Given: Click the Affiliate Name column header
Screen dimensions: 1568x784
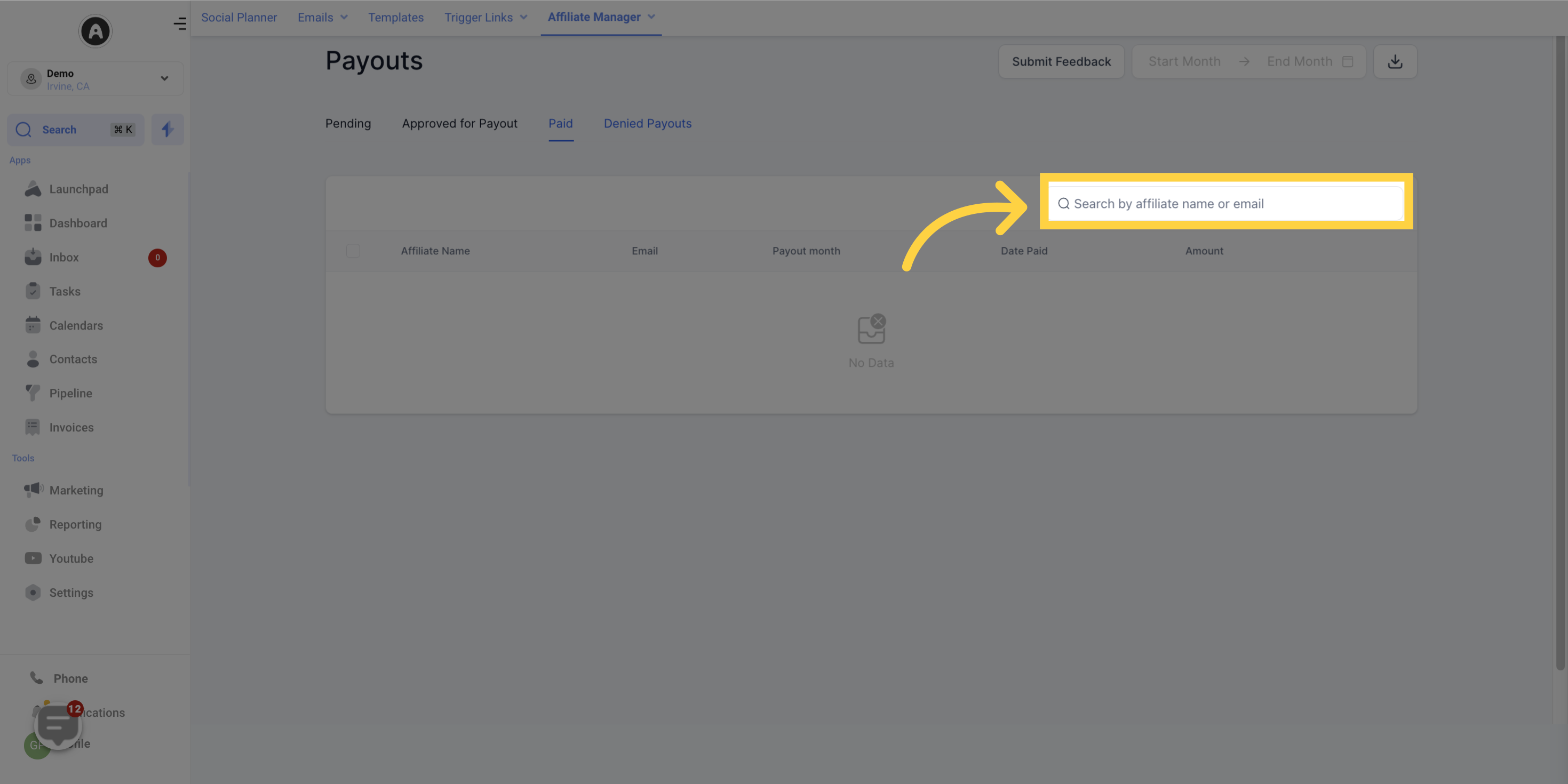Looking at the screenshot, I should click(x=435, y=251).
